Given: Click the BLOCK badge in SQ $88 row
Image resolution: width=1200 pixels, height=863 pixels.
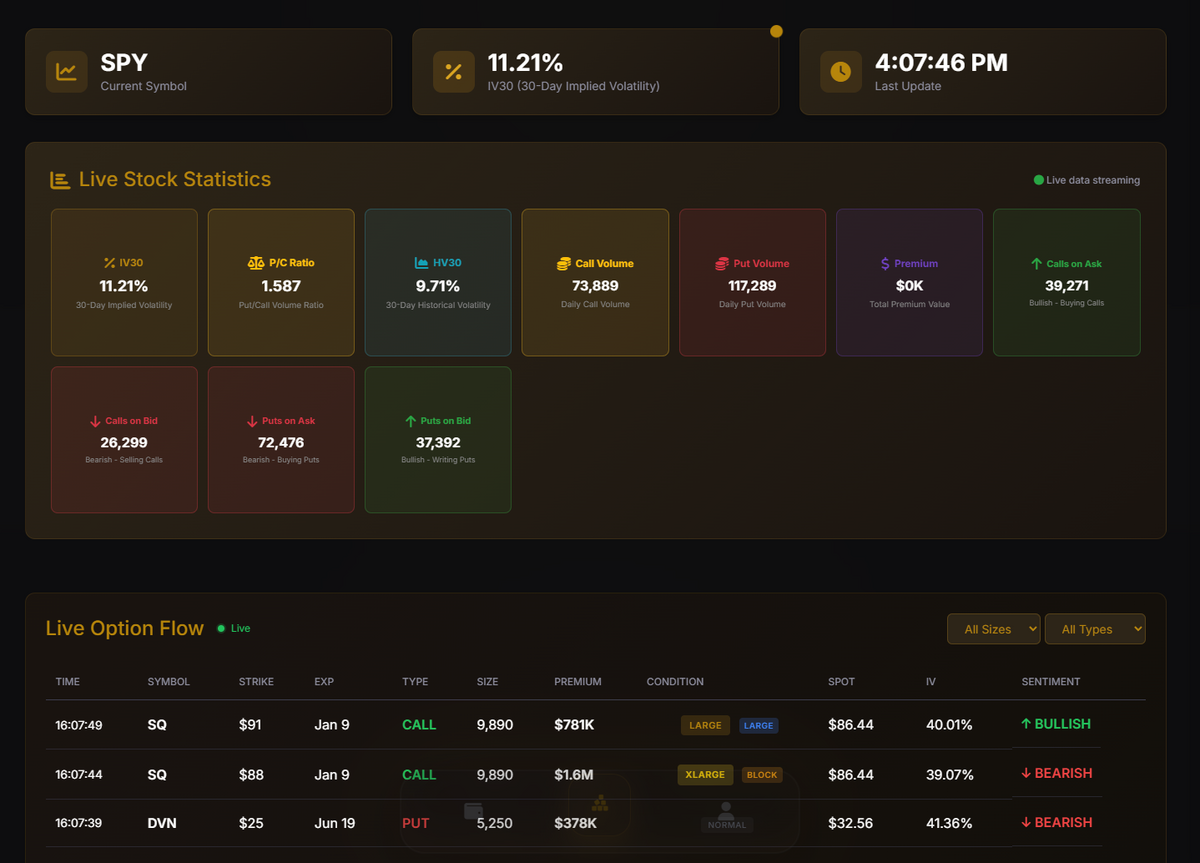Looking at the screenshot, I should [762, 775].
